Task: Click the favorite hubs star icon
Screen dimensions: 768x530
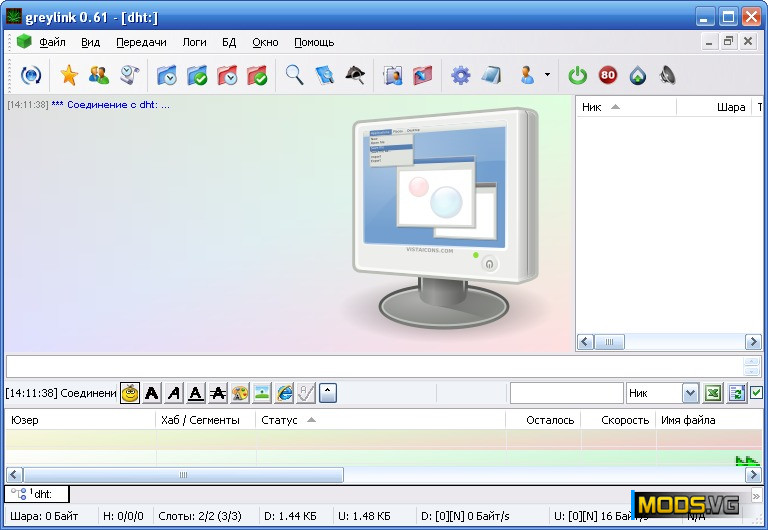Action: [x=69, y=75]
